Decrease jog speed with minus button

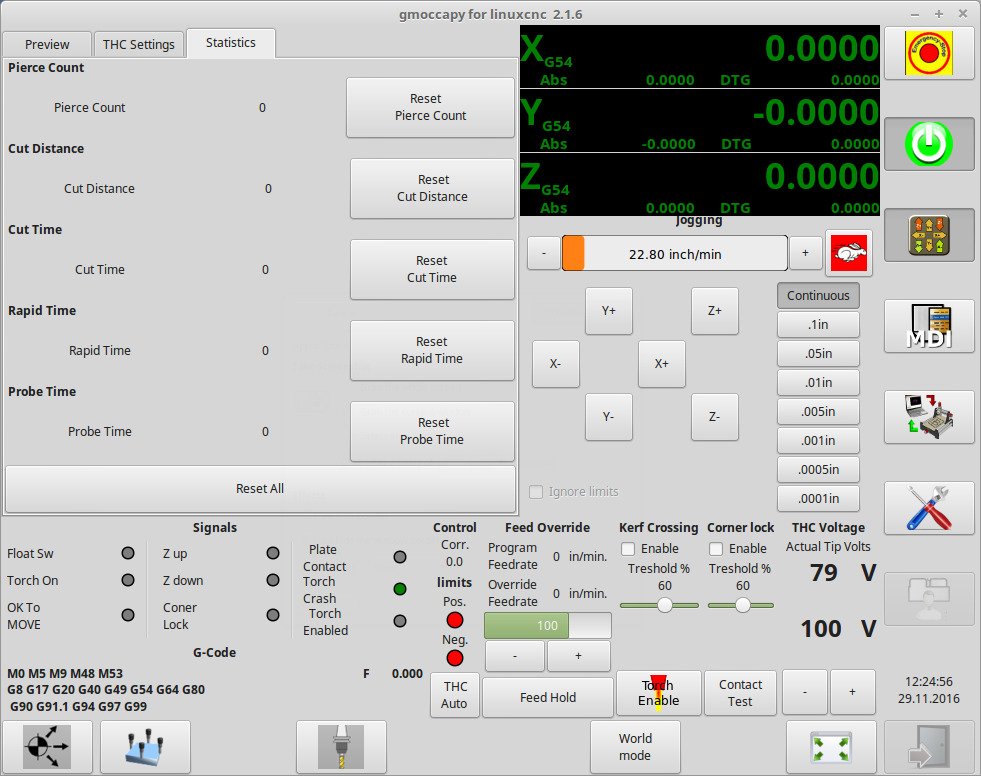544,253
